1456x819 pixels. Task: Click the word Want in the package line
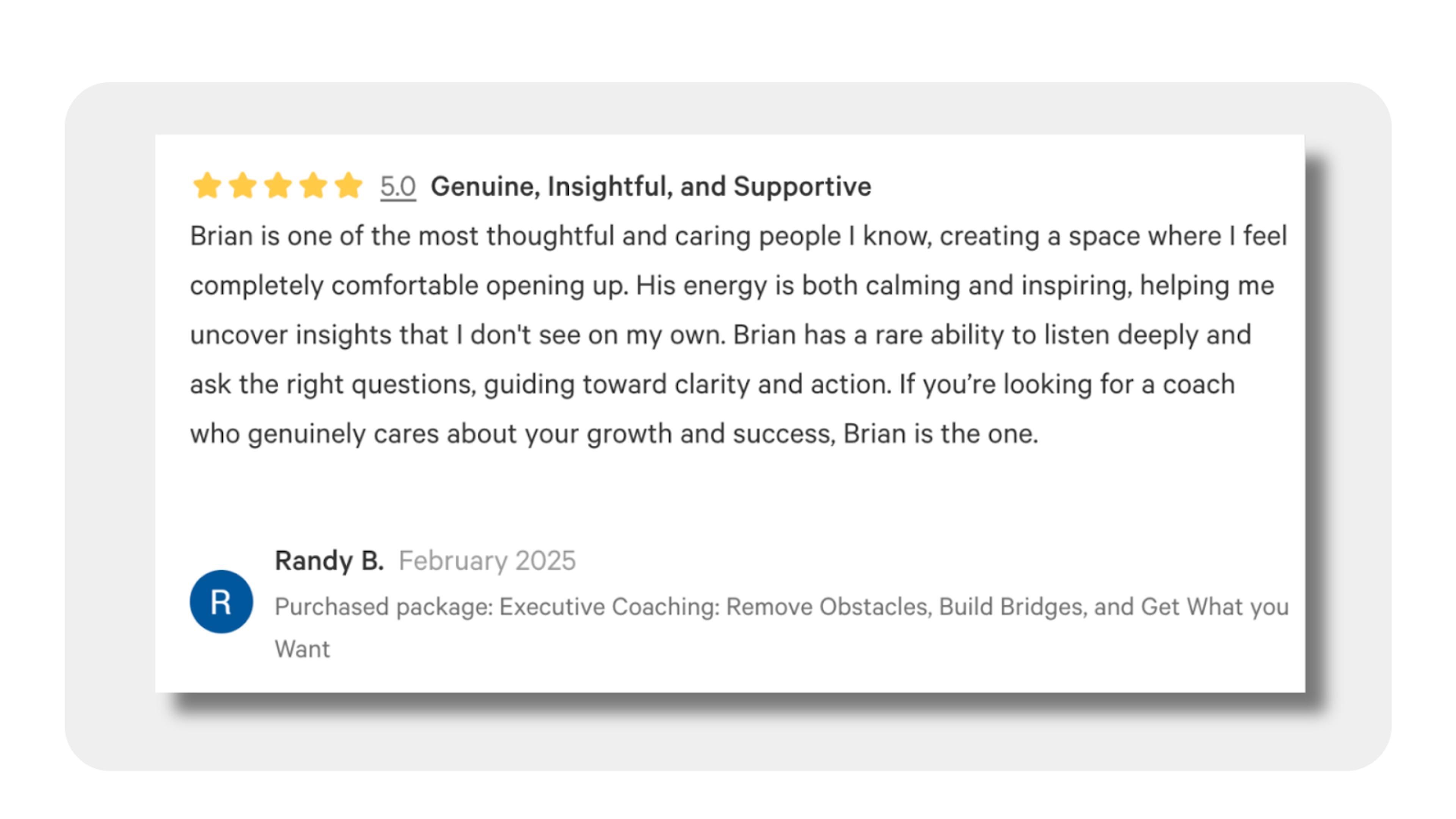[x=303, y=649]
